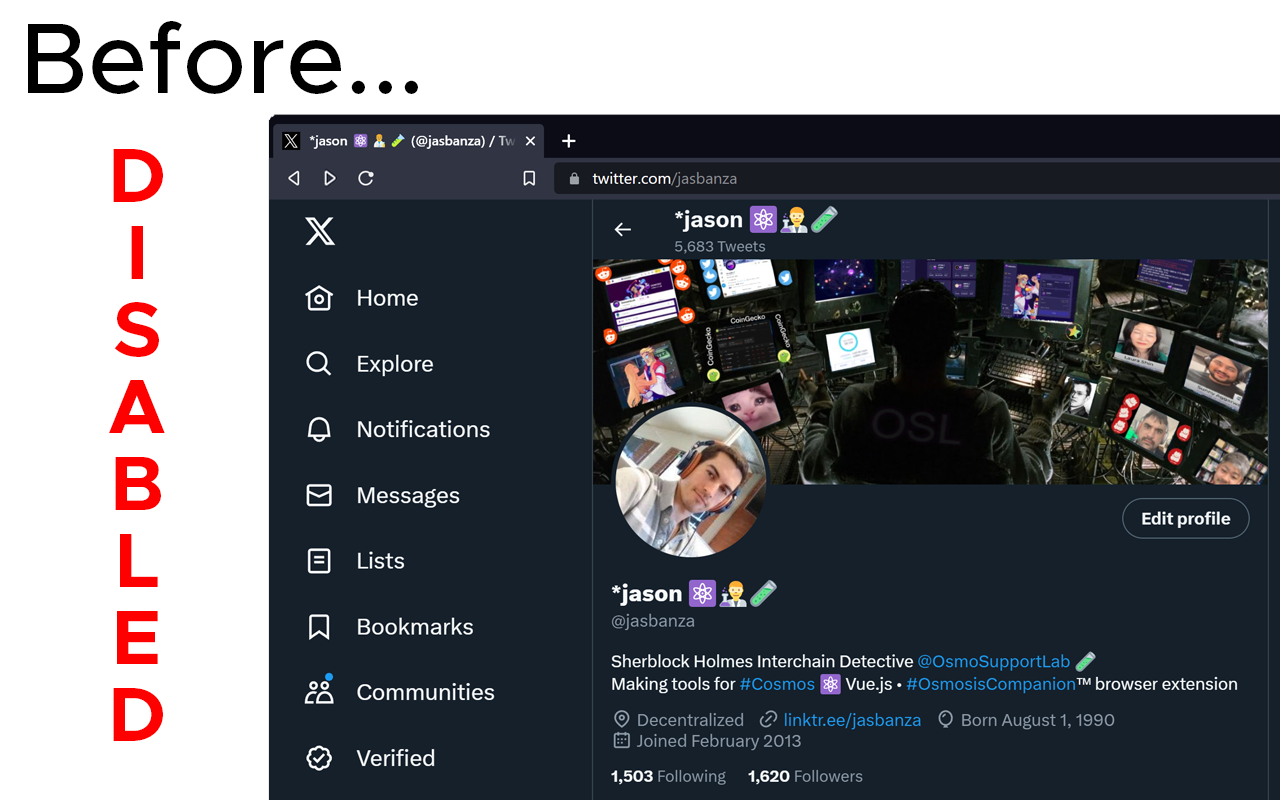Click the padlock site security icon
Image resolution: width=1280 pixels, height=800 pixels.
coord(574,179)
